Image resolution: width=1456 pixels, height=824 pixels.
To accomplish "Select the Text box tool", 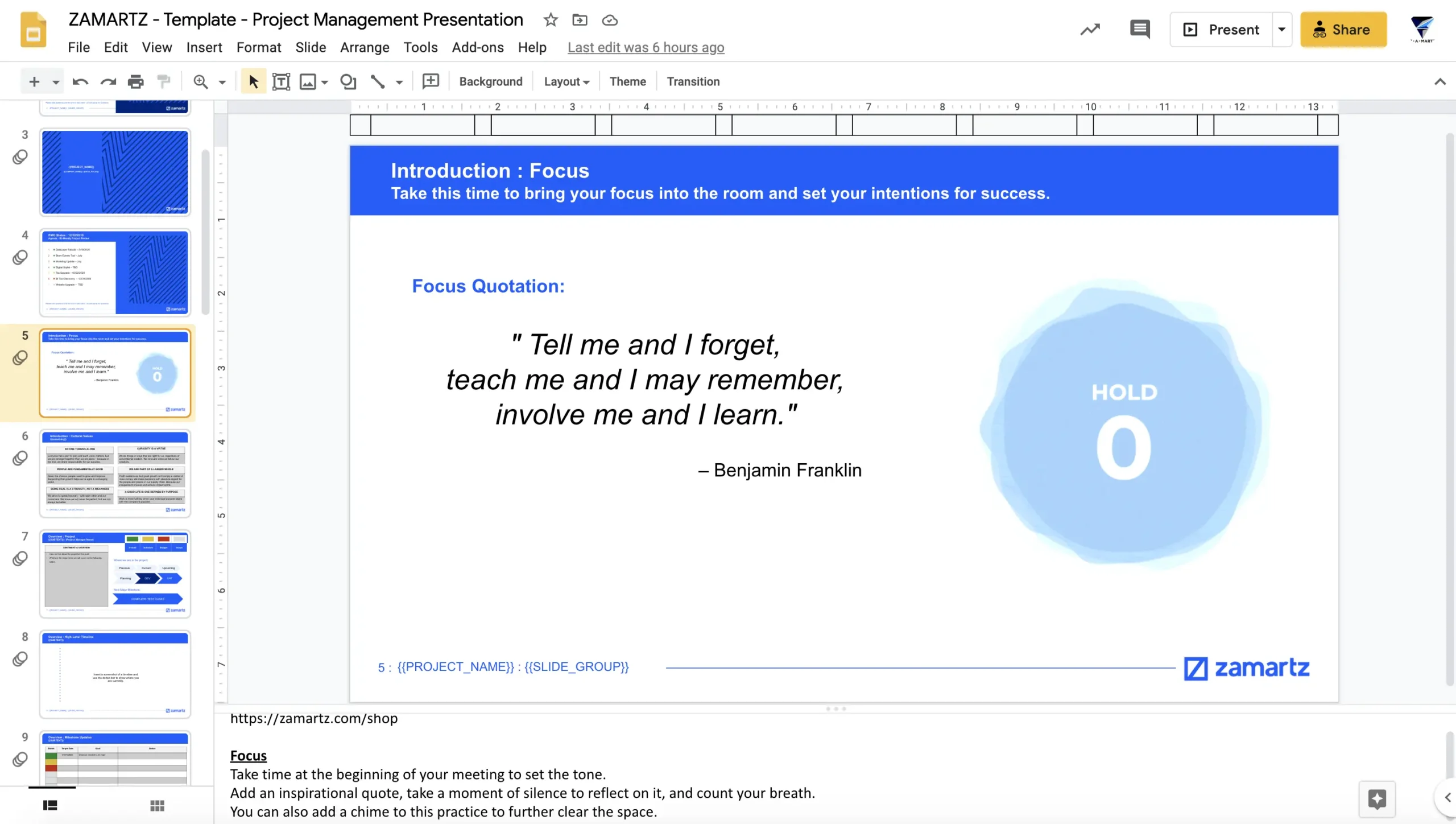I will (281, 82).
